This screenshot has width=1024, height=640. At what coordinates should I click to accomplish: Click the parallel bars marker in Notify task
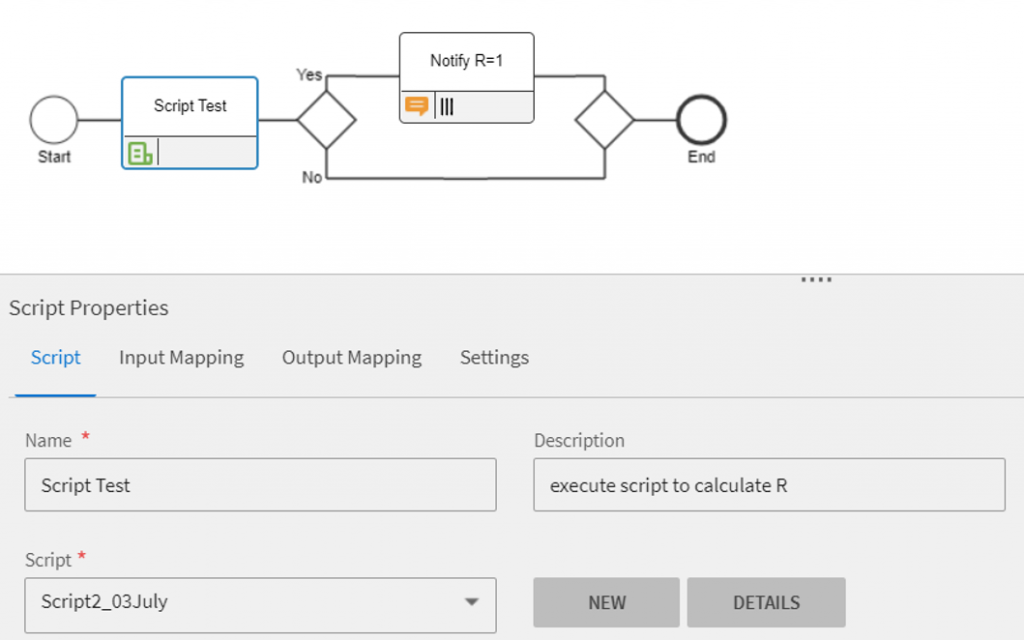pos(447,106)
